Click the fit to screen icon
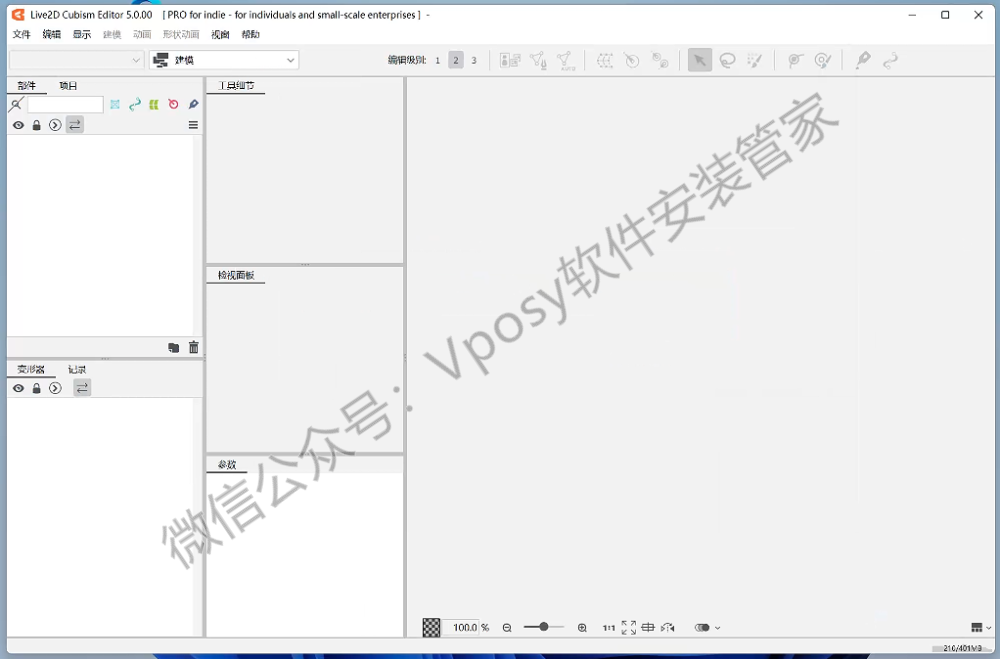 point(629,628)
